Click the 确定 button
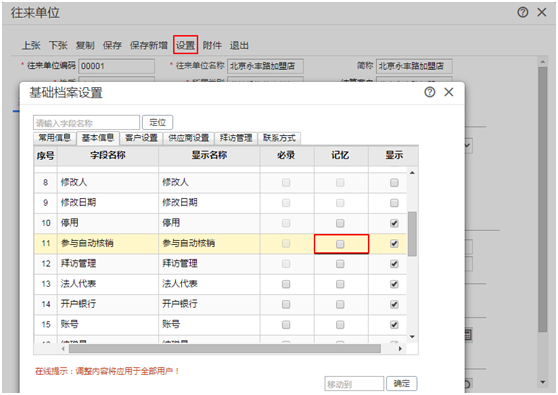Viewport: 558px width, 395px height. (x=402, y=383)
